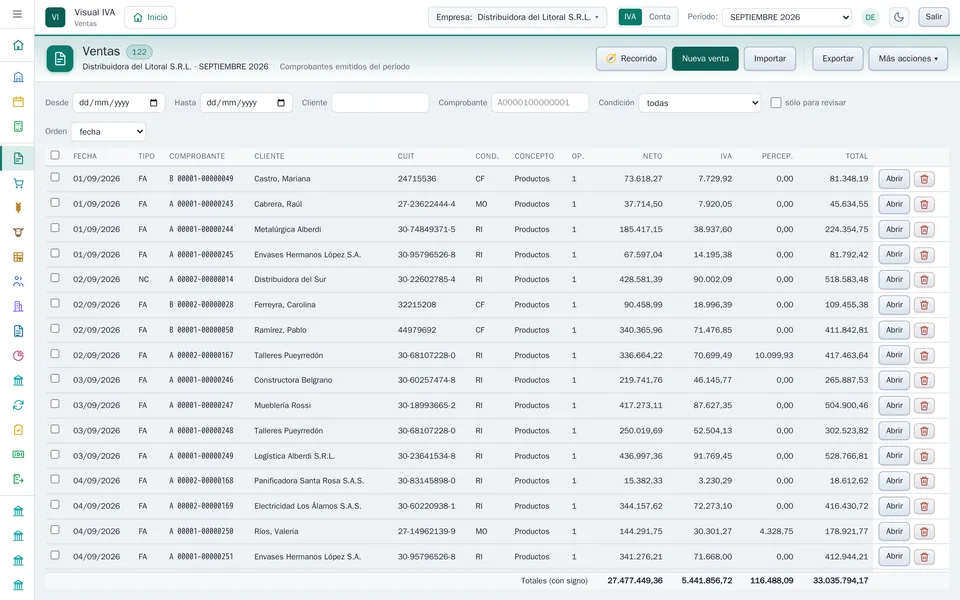Open the green calculator icon in the sidebar
The image size is (960, 600).
[x=18, y=127]
